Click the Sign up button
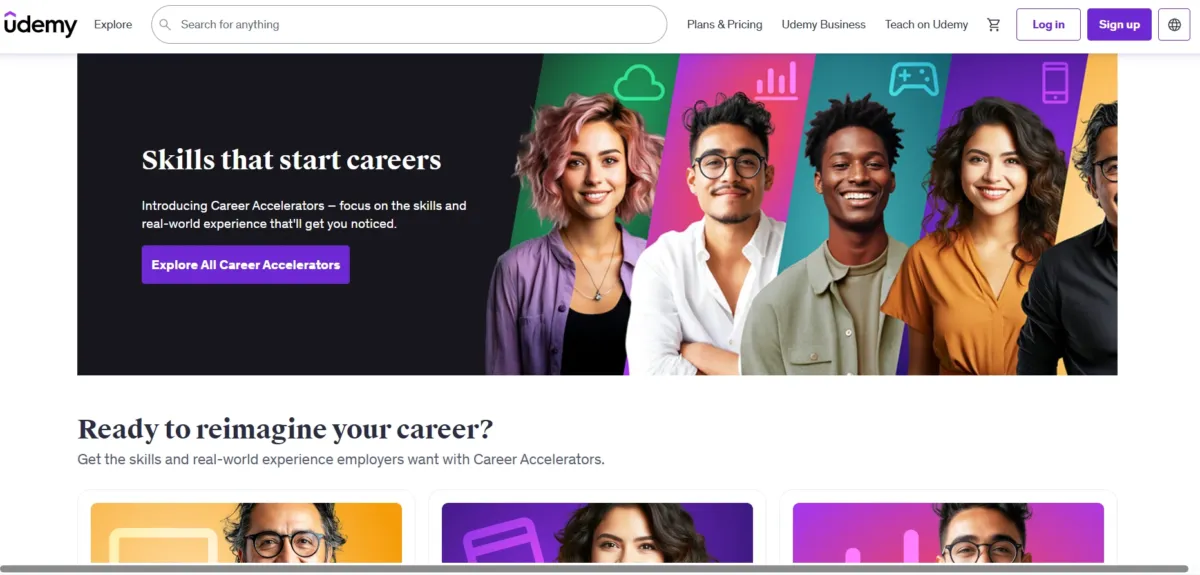 pos(1119,24)
